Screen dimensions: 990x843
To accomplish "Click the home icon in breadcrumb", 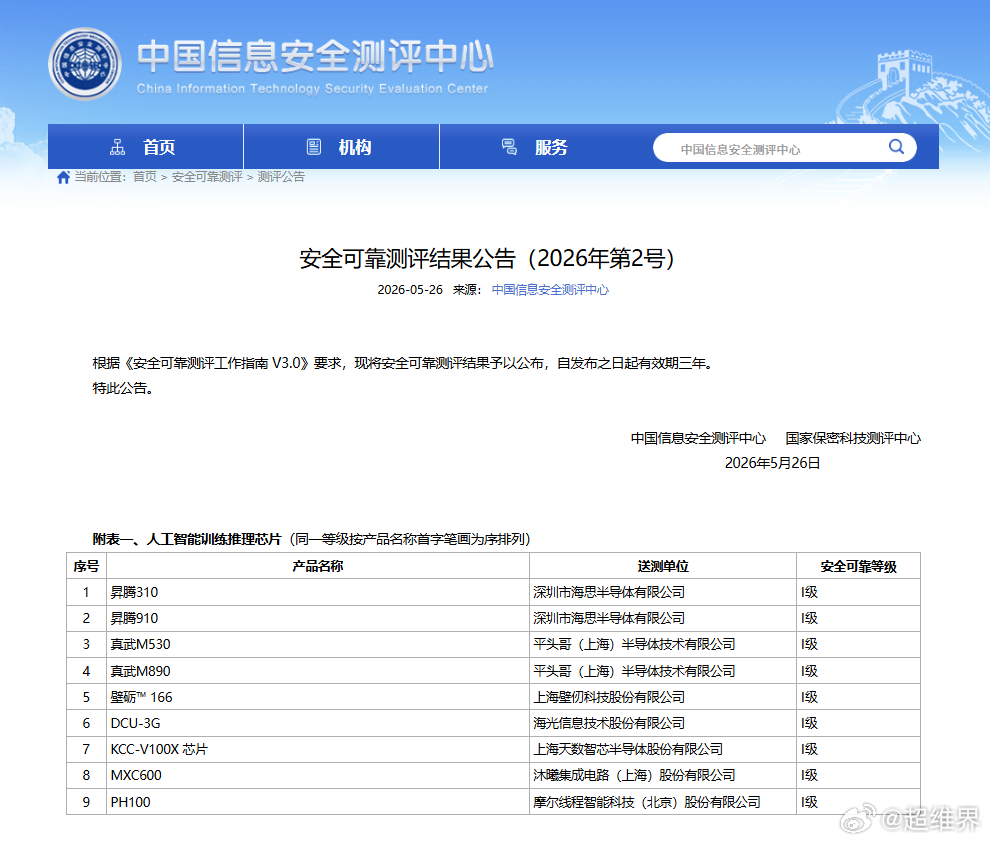I will point(63,177).
